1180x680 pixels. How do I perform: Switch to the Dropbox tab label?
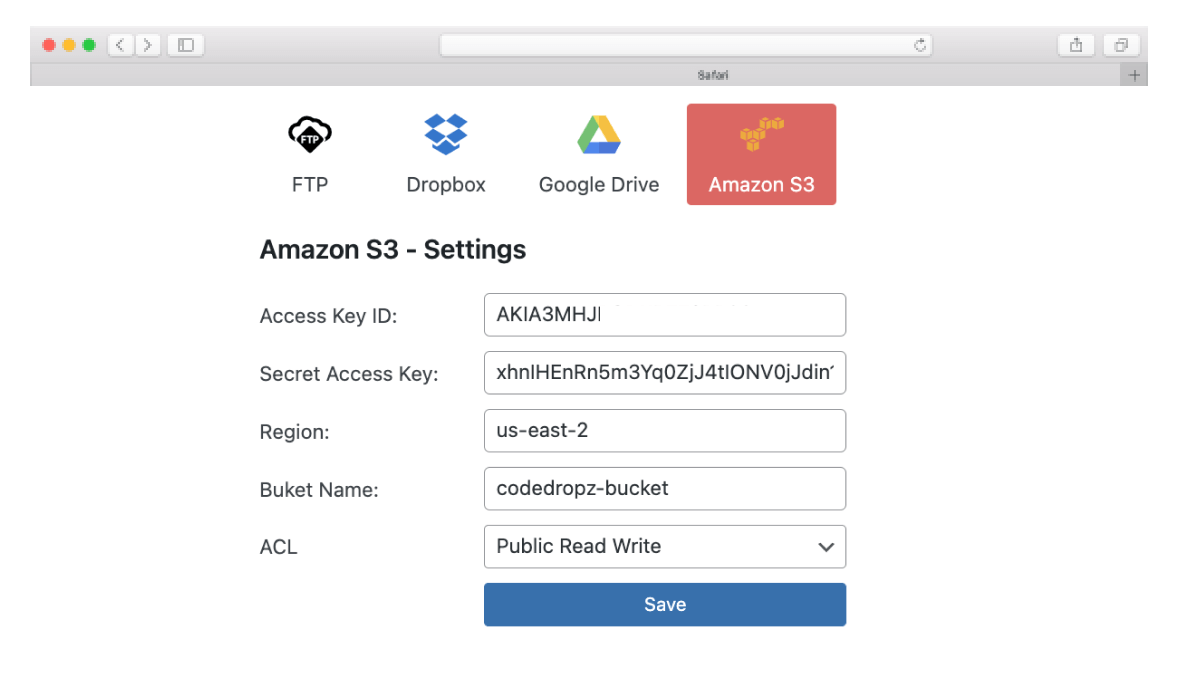446,185
